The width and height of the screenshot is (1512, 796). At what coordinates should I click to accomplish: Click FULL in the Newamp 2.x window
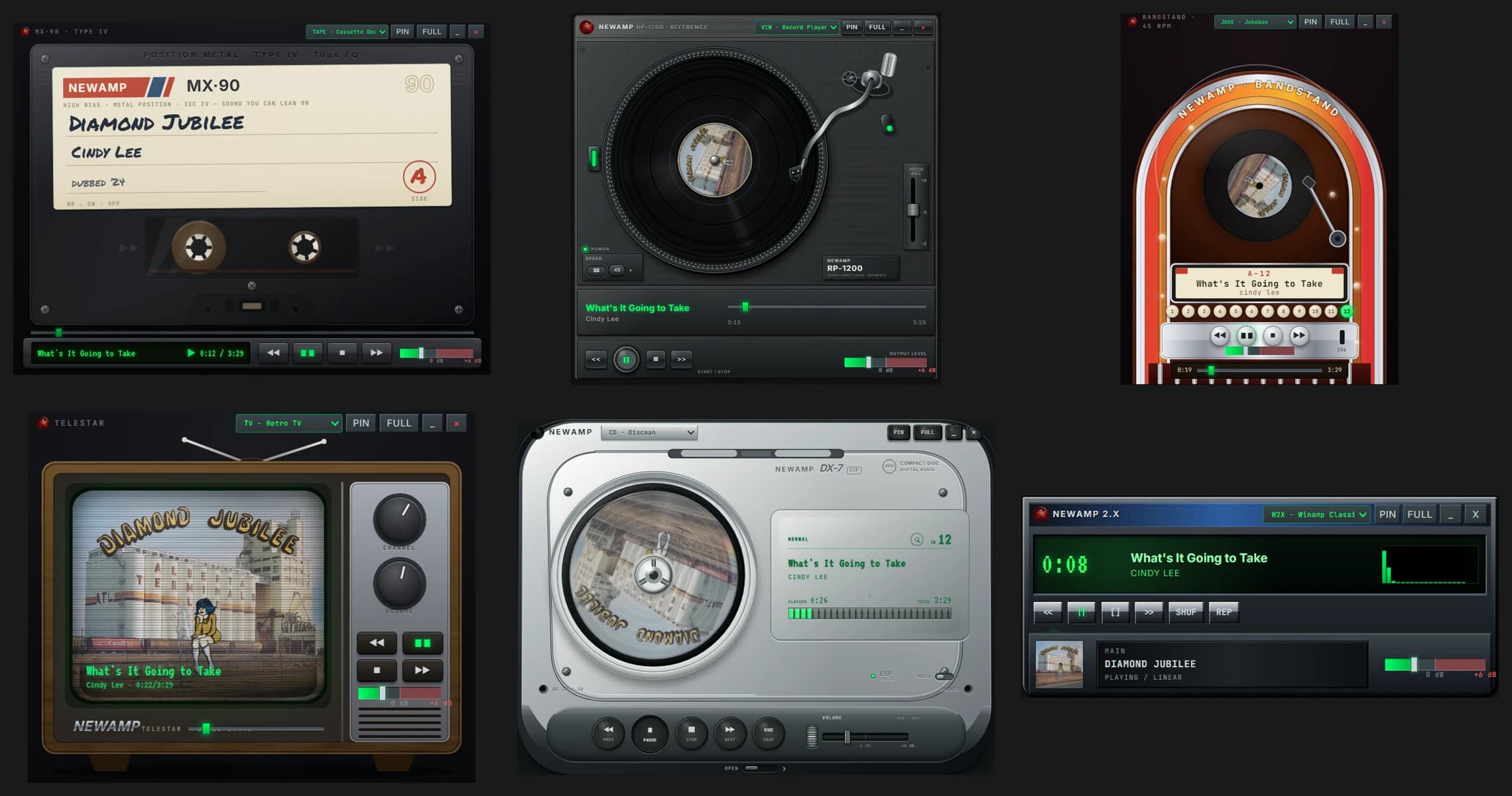1420,514
